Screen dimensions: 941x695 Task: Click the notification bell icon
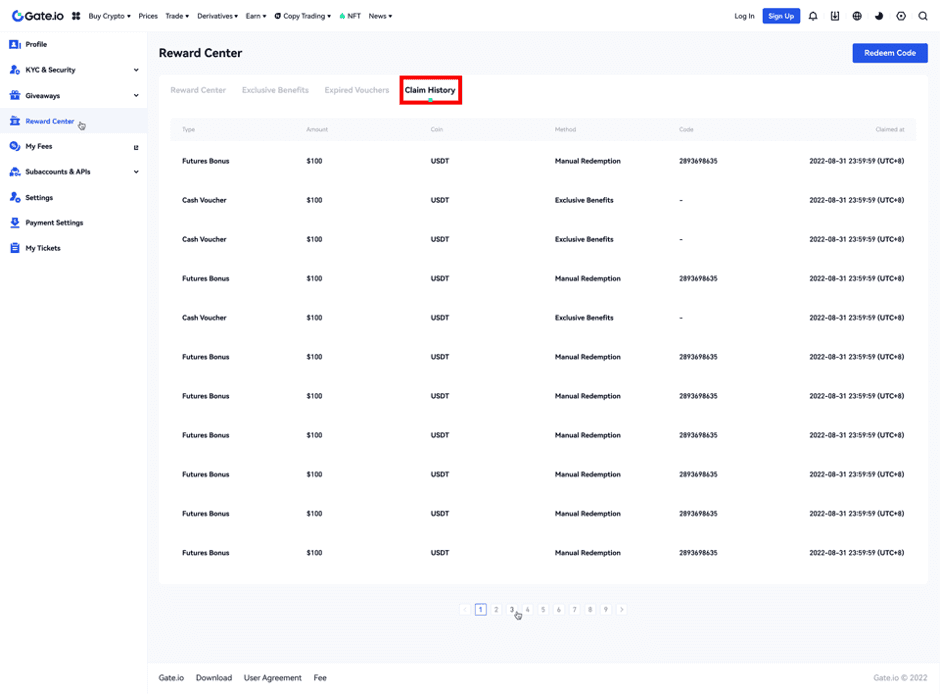[x=813, y=16]
